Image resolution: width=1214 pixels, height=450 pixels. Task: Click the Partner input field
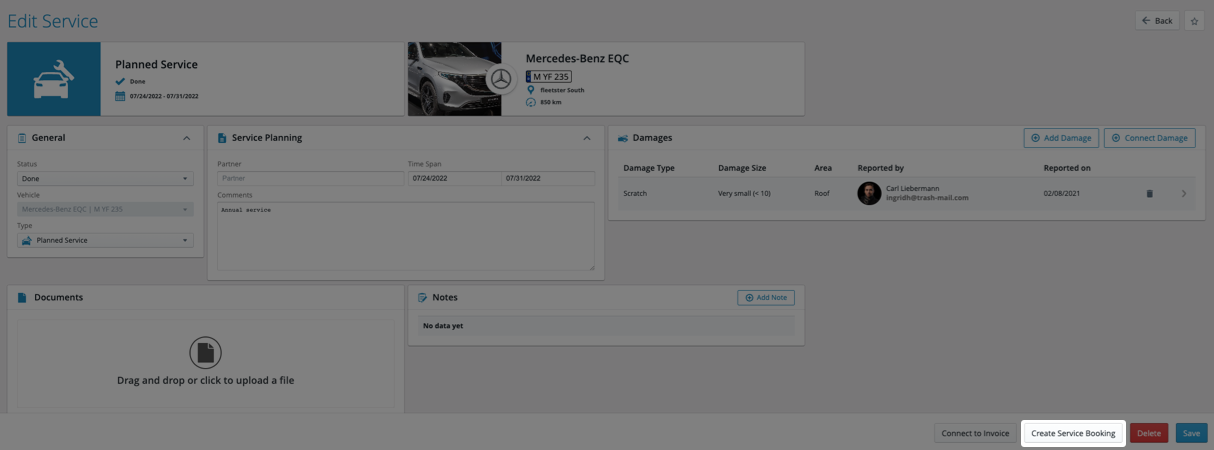coord(309,178)
